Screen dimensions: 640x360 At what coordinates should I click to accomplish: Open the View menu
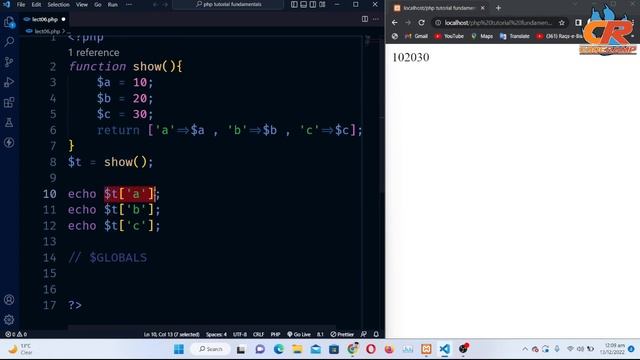(x=82, y=4)
